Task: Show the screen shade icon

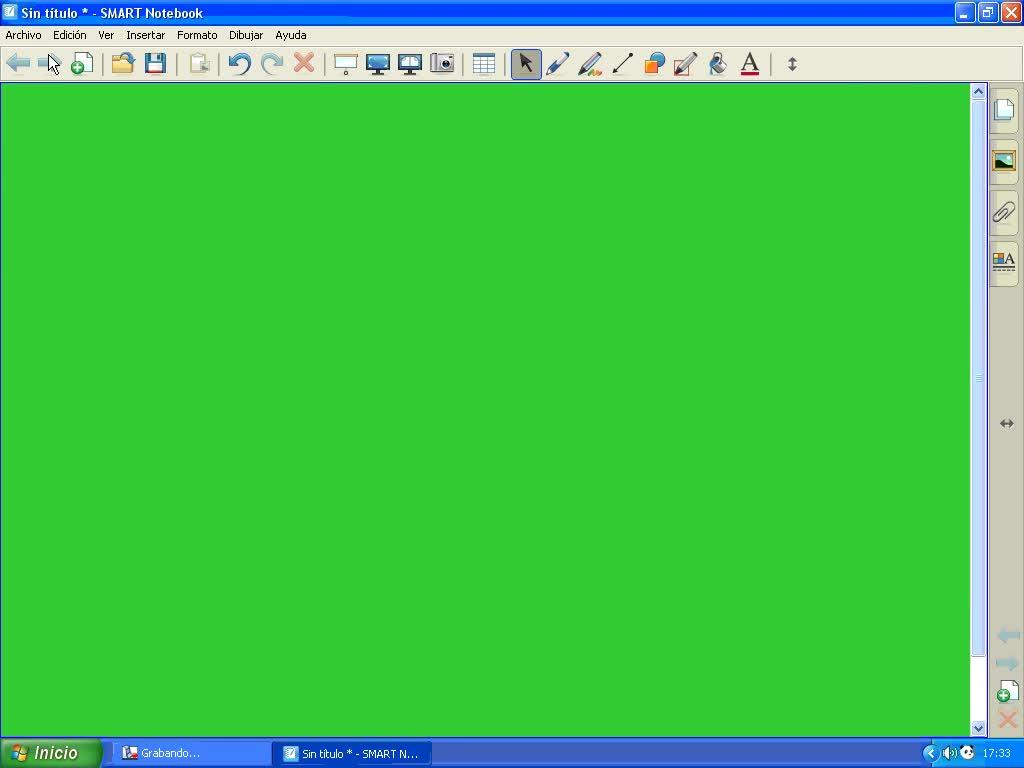Action: point(345,63)
